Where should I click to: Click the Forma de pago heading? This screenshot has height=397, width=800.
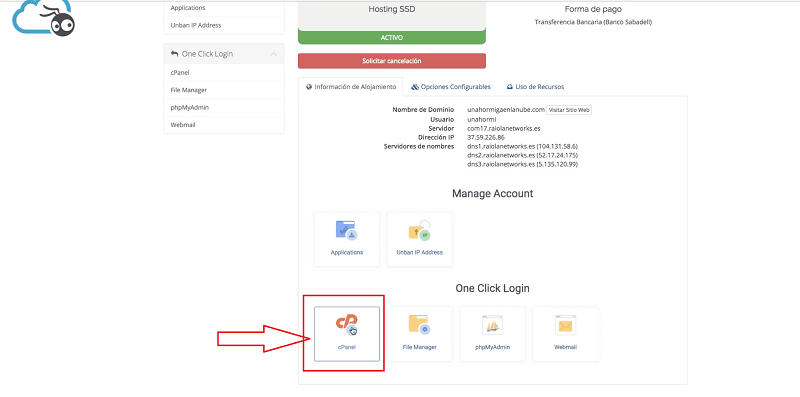pyautogui.click(x=593, y=9)
